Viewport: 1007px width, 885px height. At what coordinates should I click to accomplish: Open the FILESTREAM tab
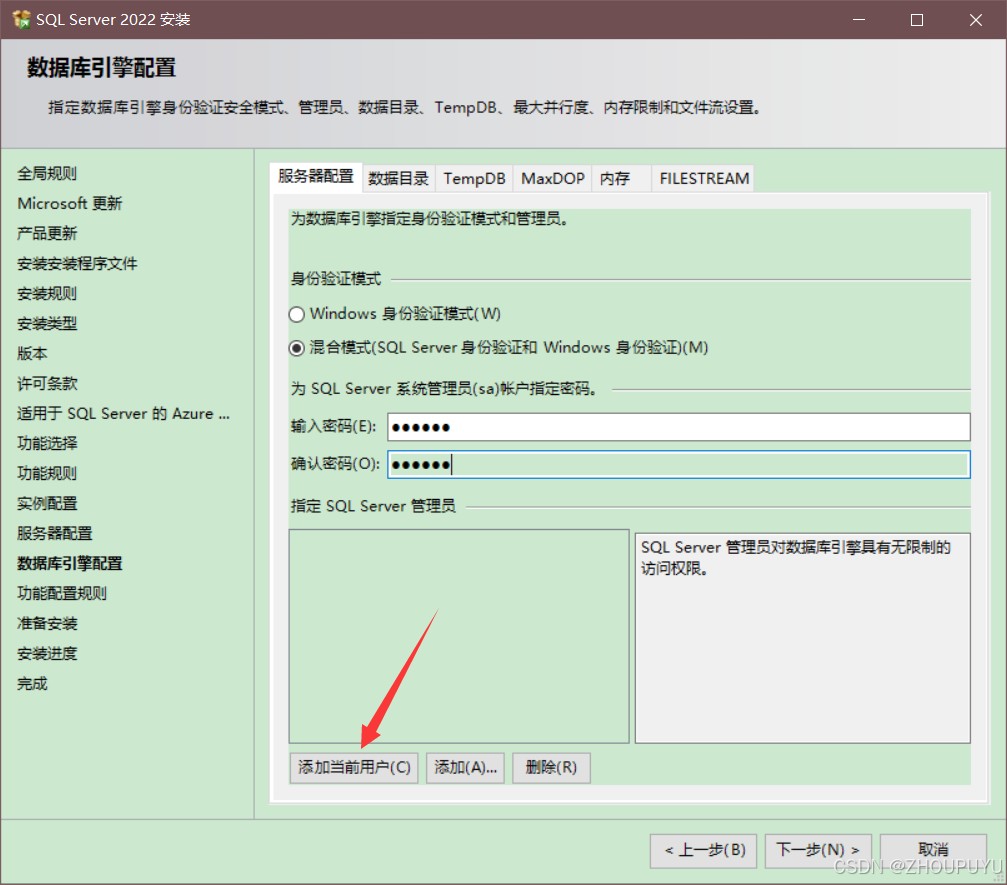click(x=703, y=179)
